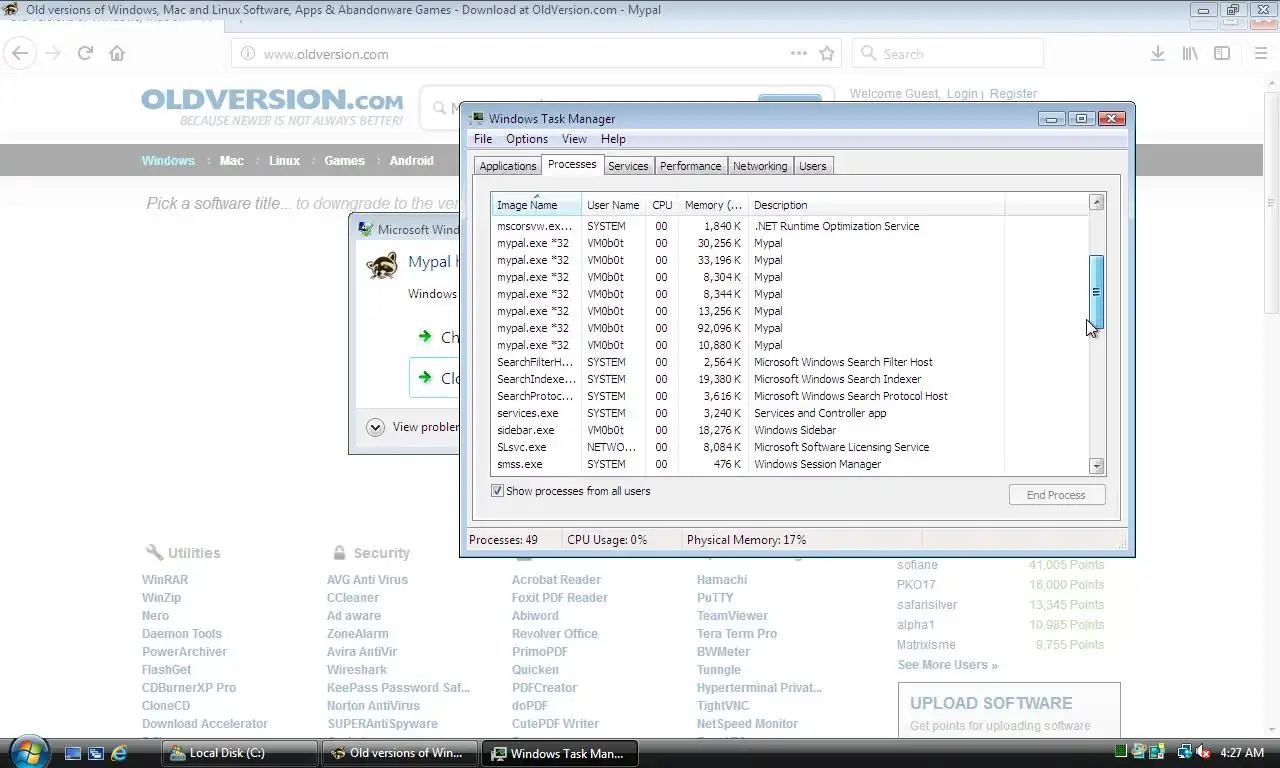
Task: Launch Internet Explorer from quick launch
Action: coord(119,753)
